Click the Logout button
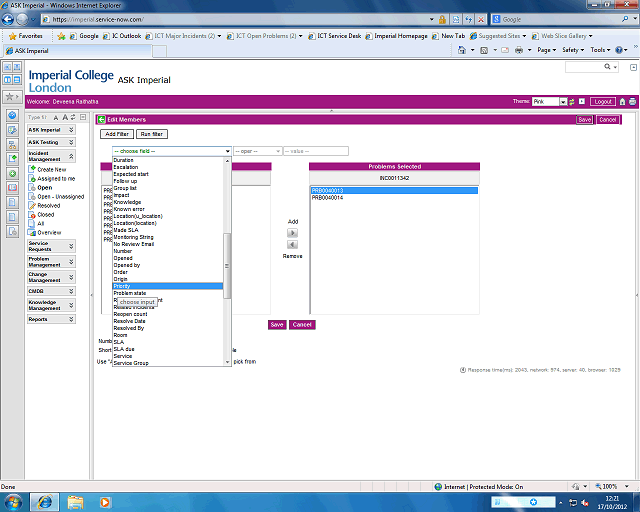The width and height of the screenshot is (640, 512). pyautogui.click(x=602, y=101)
